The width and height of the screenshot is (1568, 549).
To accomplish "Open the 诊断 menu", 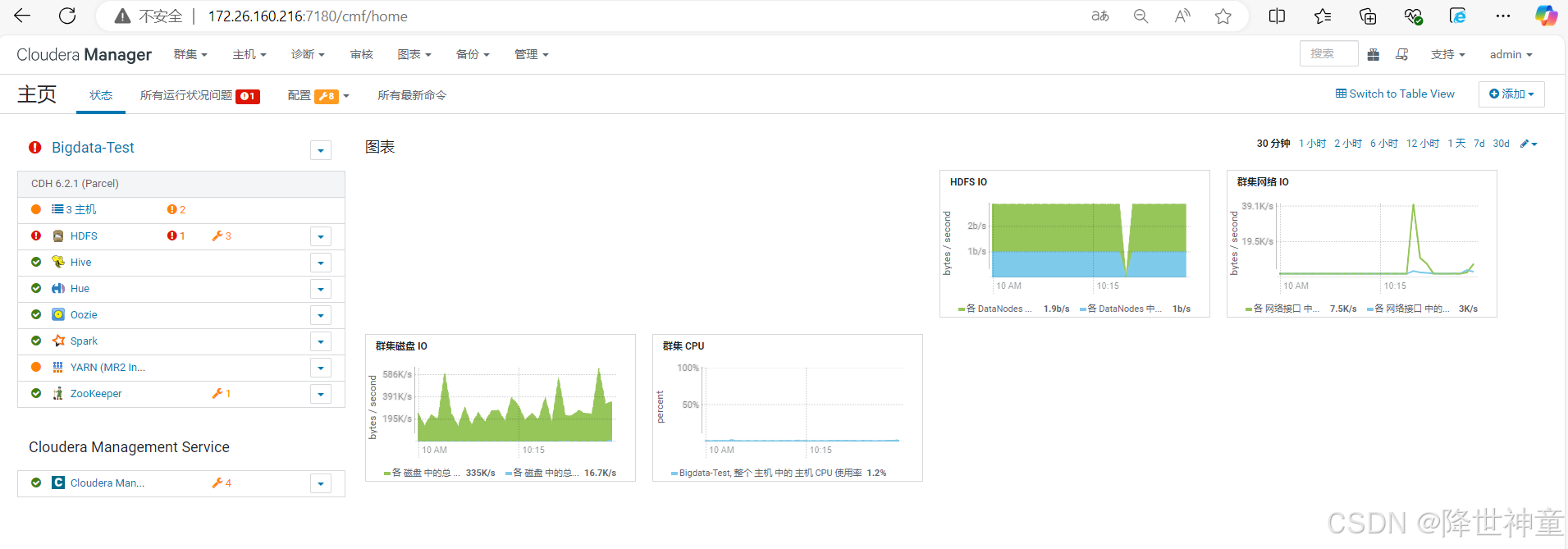I will click(308, 54).
